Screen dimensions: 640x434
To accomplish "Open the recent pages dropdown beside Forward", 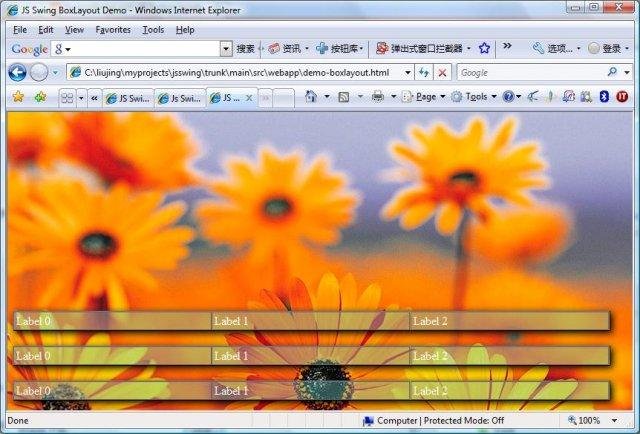I will [x=56, y=73].
